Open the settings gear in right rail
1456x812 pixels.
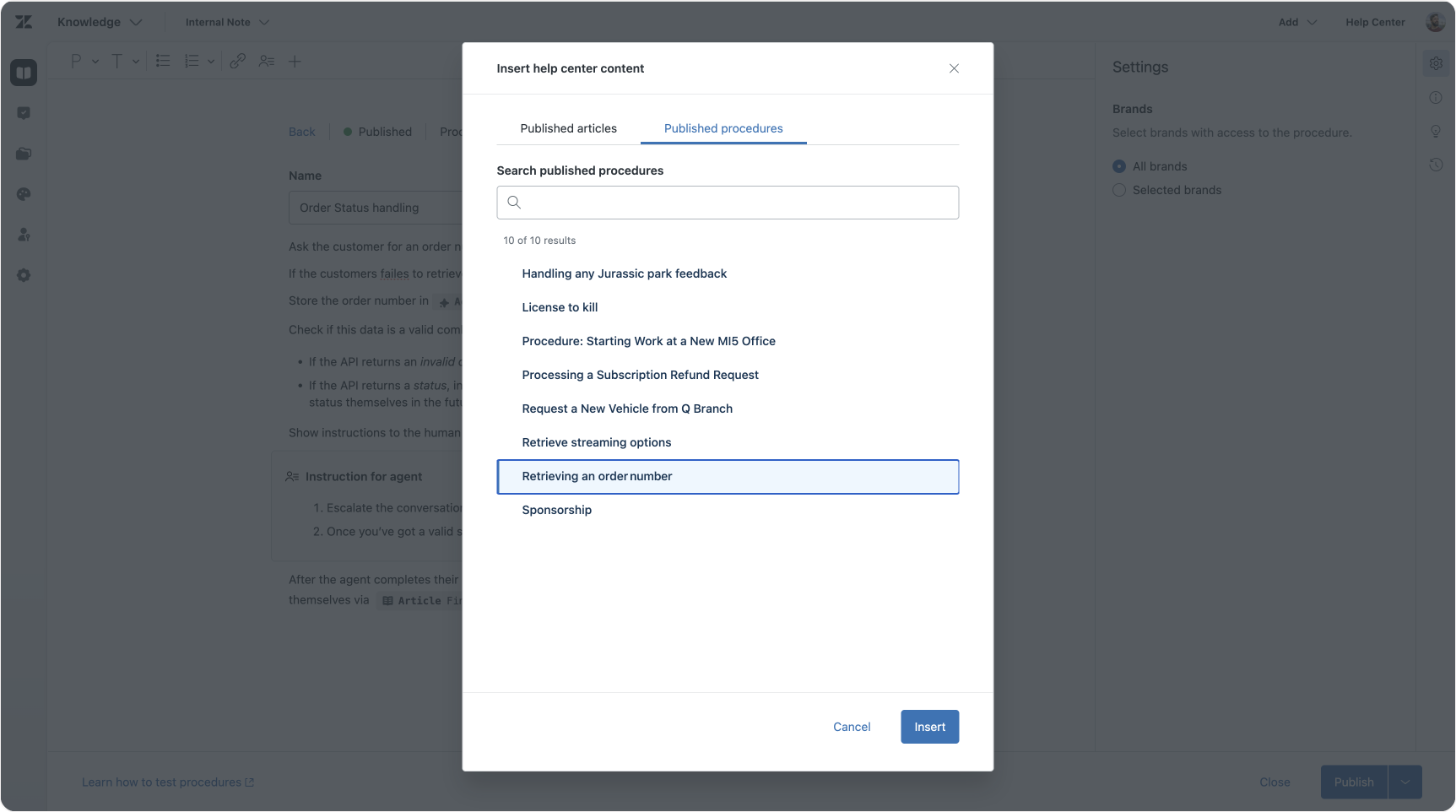point(1436,63)
